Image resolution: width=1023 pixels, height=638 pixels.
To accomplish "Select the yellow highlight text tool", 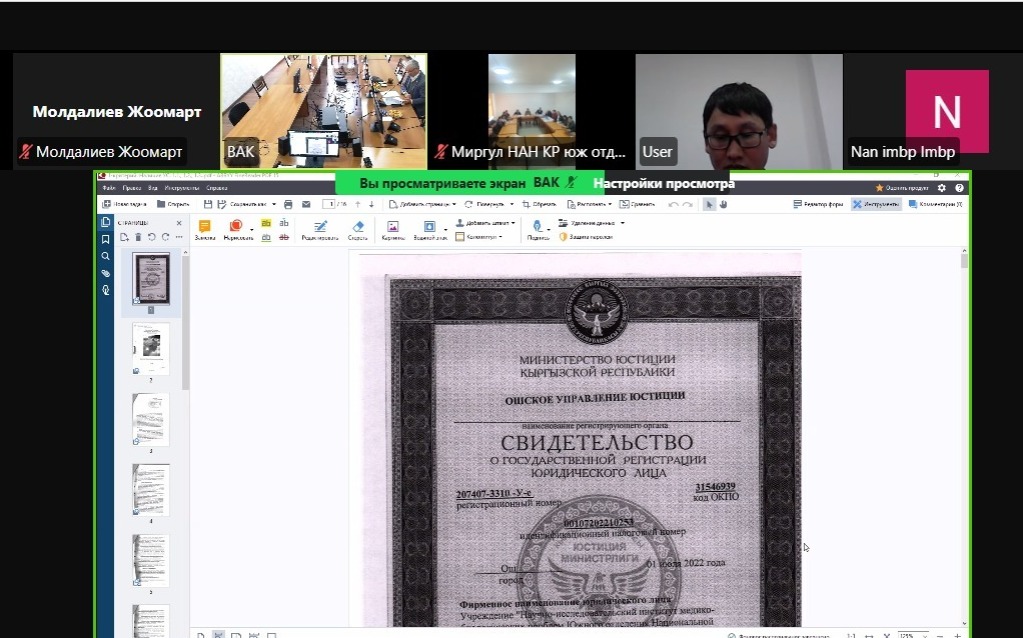I will click(x=266, y=223).
